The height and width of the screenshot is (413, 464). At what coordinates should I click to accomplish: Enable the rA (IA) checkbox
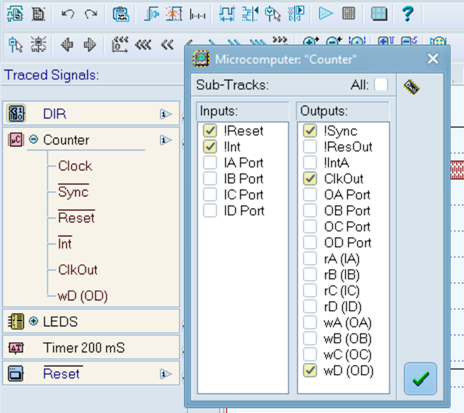pyautogui.click(x=310, y=259)
